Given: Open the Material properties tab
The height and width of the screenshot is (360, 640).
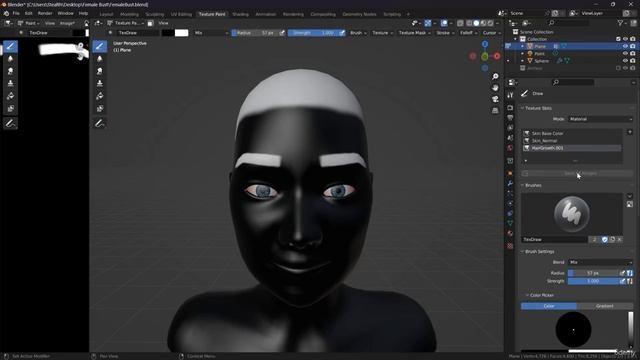Looking at the screenshot, I should pyautogui.click(x=510, y=233).
